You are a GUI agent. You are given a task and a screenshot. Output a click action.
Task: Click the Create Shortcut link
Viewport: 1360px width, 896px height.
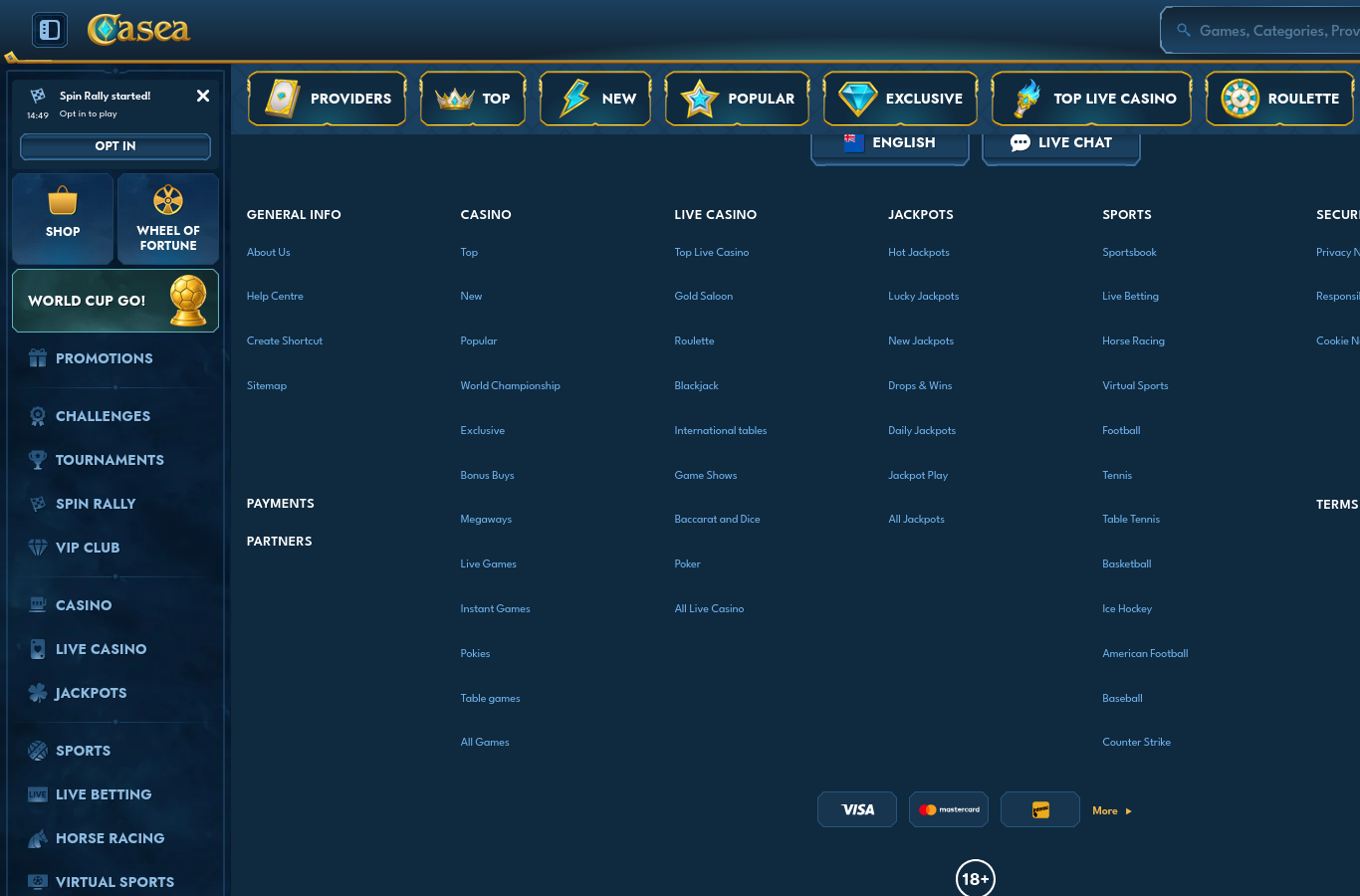pyautogui.click(x=285, y=341)
